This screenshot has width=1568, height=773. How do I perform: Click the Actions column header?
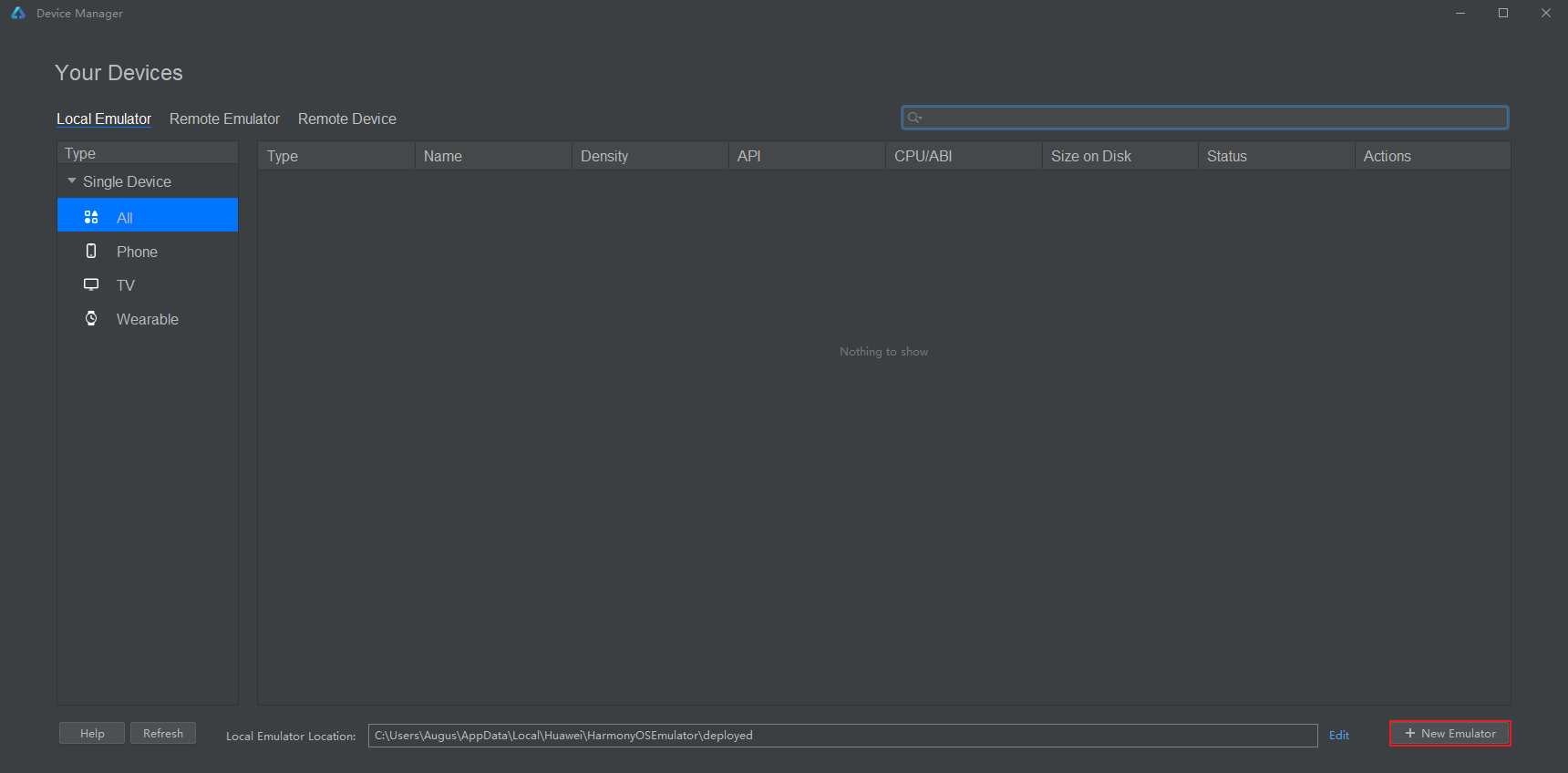[1433, 156]
